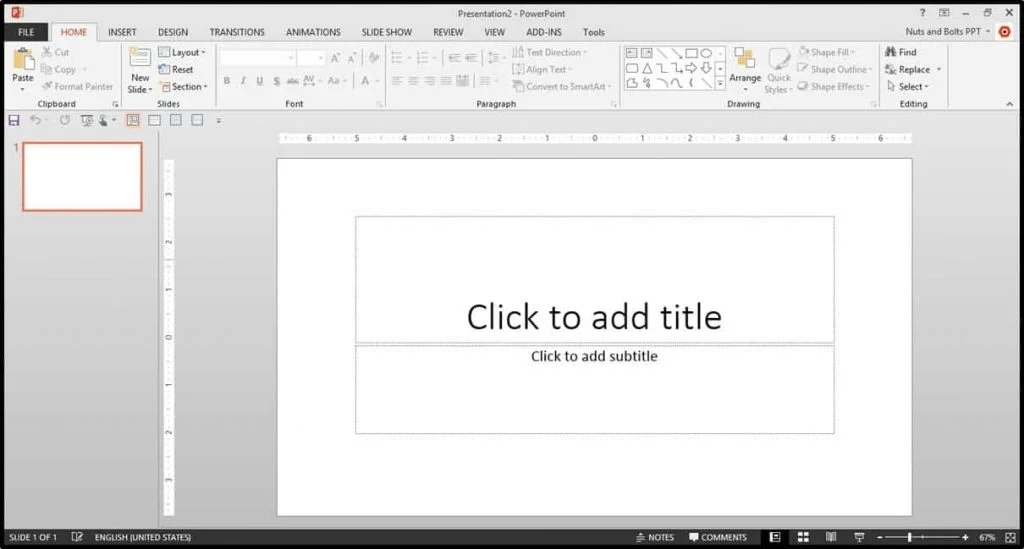Select the text box shape icon
Screen dimensions: 1024x549
coord(632,53)
